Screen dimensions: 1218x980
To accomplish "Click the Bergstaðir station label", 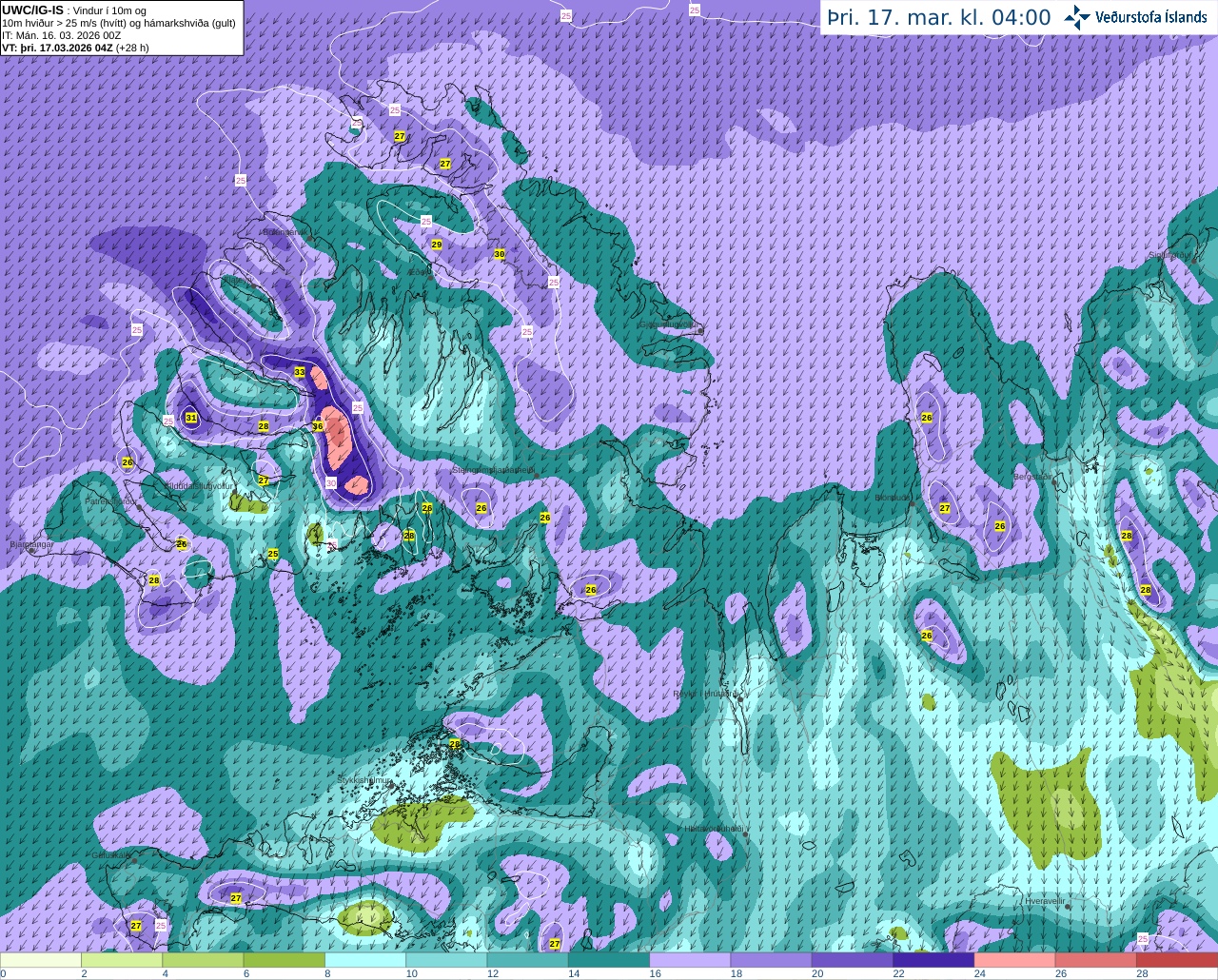I will click(1032, 477).
